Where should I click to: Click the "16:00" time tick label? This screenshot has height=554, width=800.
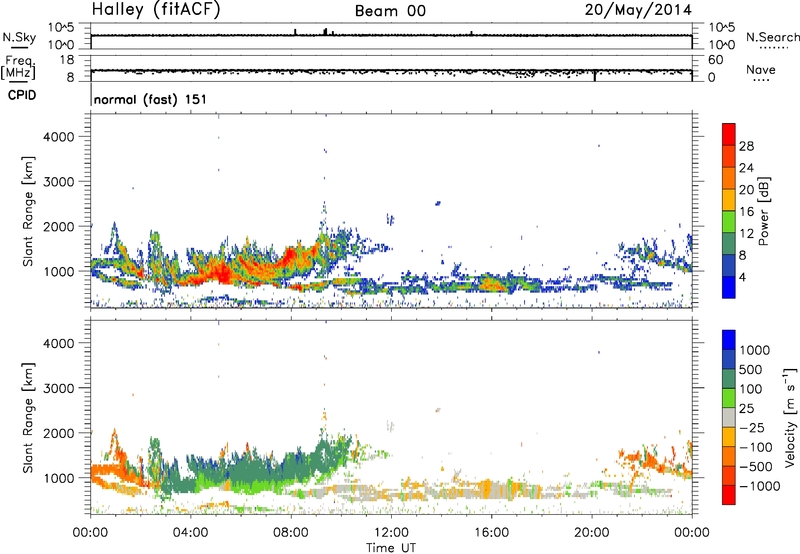tap(491, 533)
